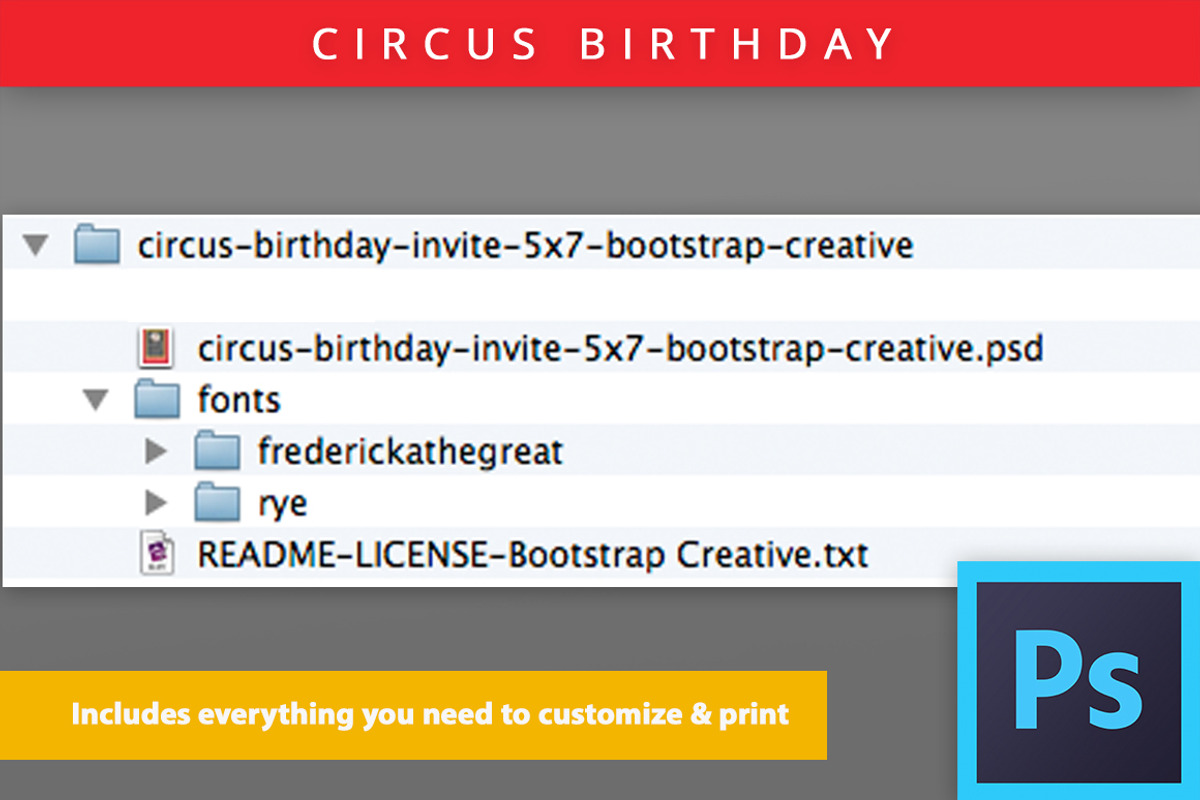The image size is (1200, 800).
Task: Select README-LICENSE-Bootstrap Creative.txt file name
Action: tap(533, 555)
